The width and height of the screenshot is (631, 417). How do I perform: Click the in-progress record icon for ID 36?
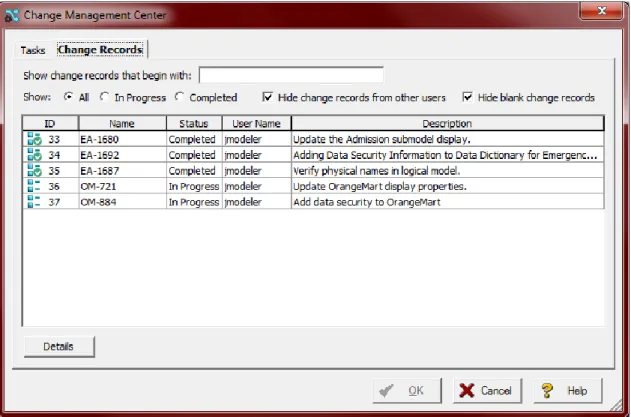pyautogui.click(x=34, y=186)
